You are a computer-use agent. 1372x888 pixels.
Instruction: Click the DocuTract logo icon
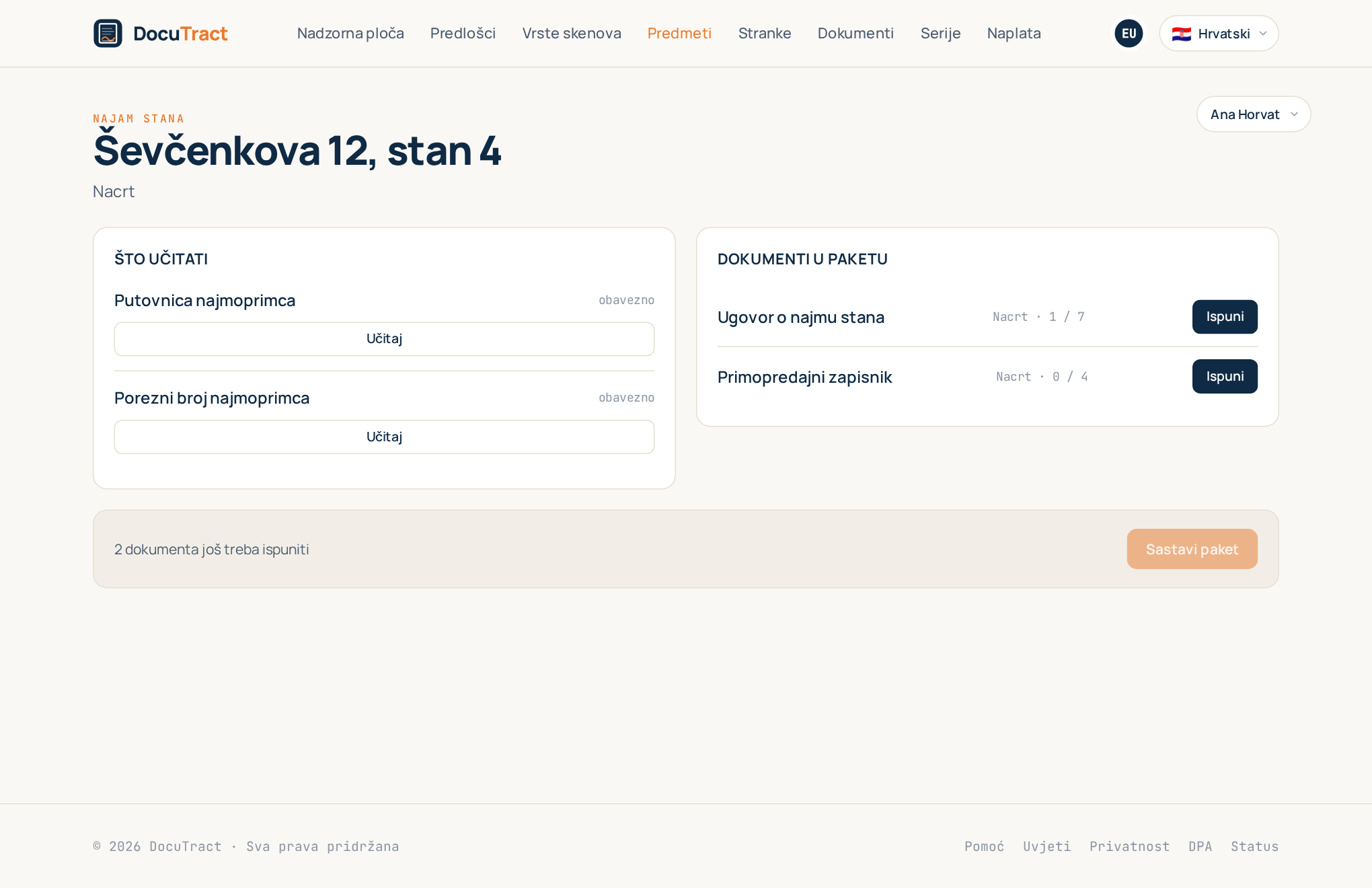(x=108, y=33)
